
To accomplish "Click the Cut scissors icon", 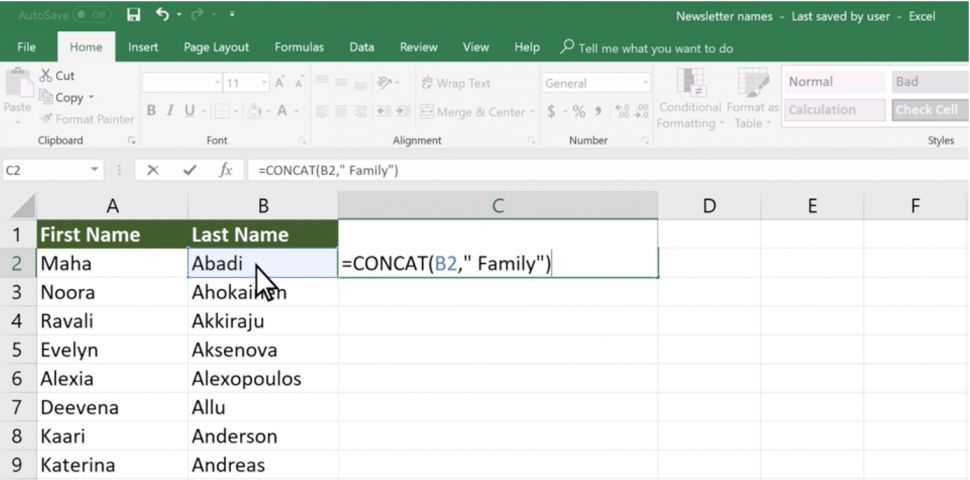I will [46, 75].
